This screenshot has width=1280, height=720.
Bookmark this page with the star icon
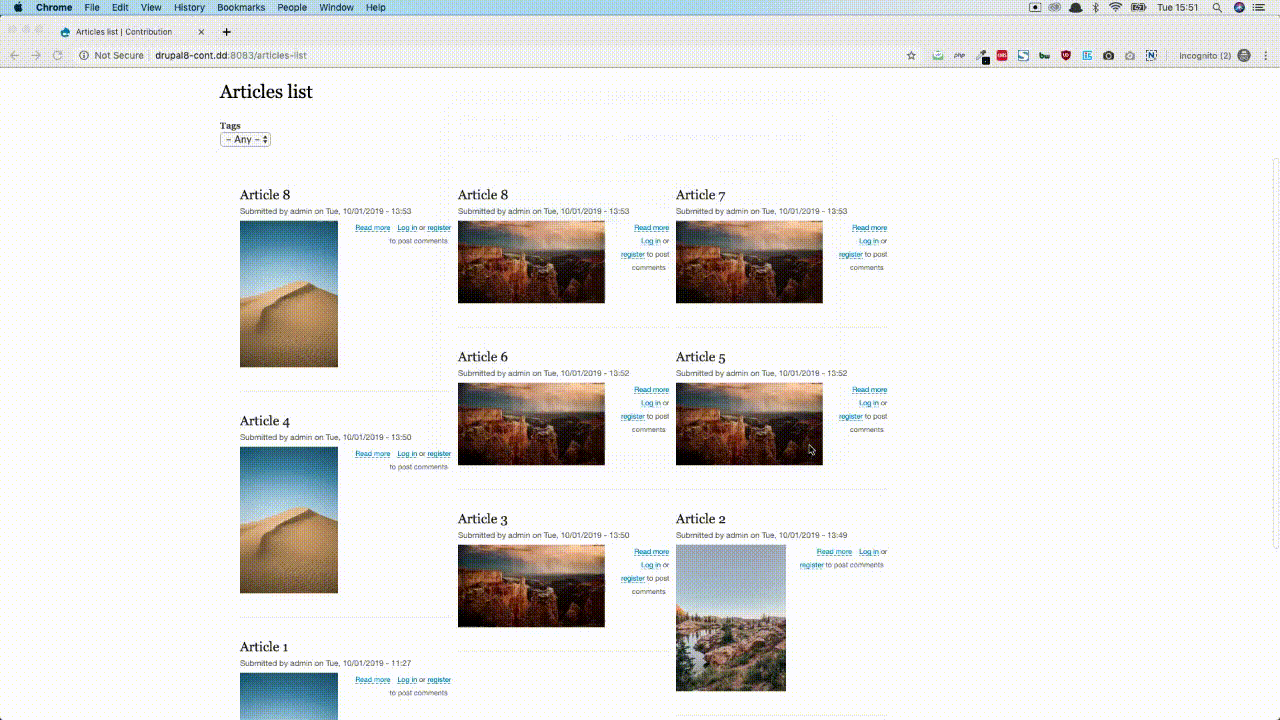911,56
